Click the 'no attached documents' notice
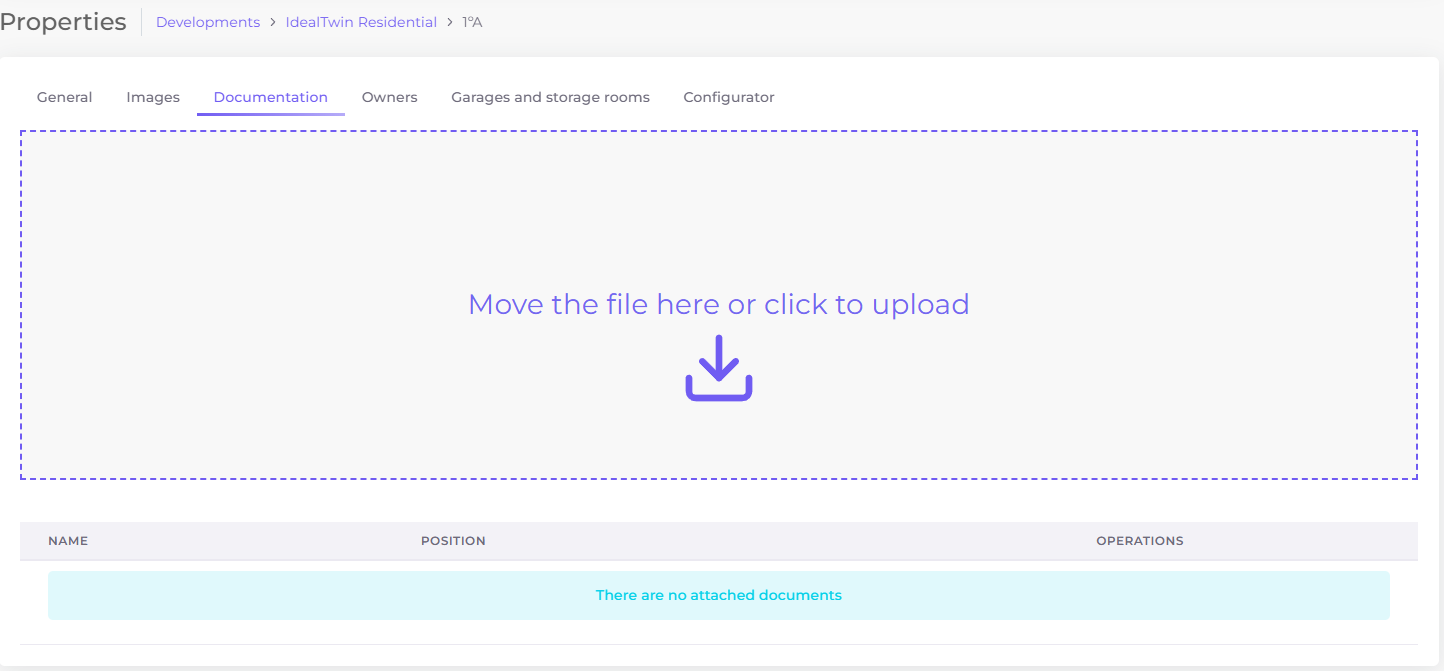 point(718,595)
